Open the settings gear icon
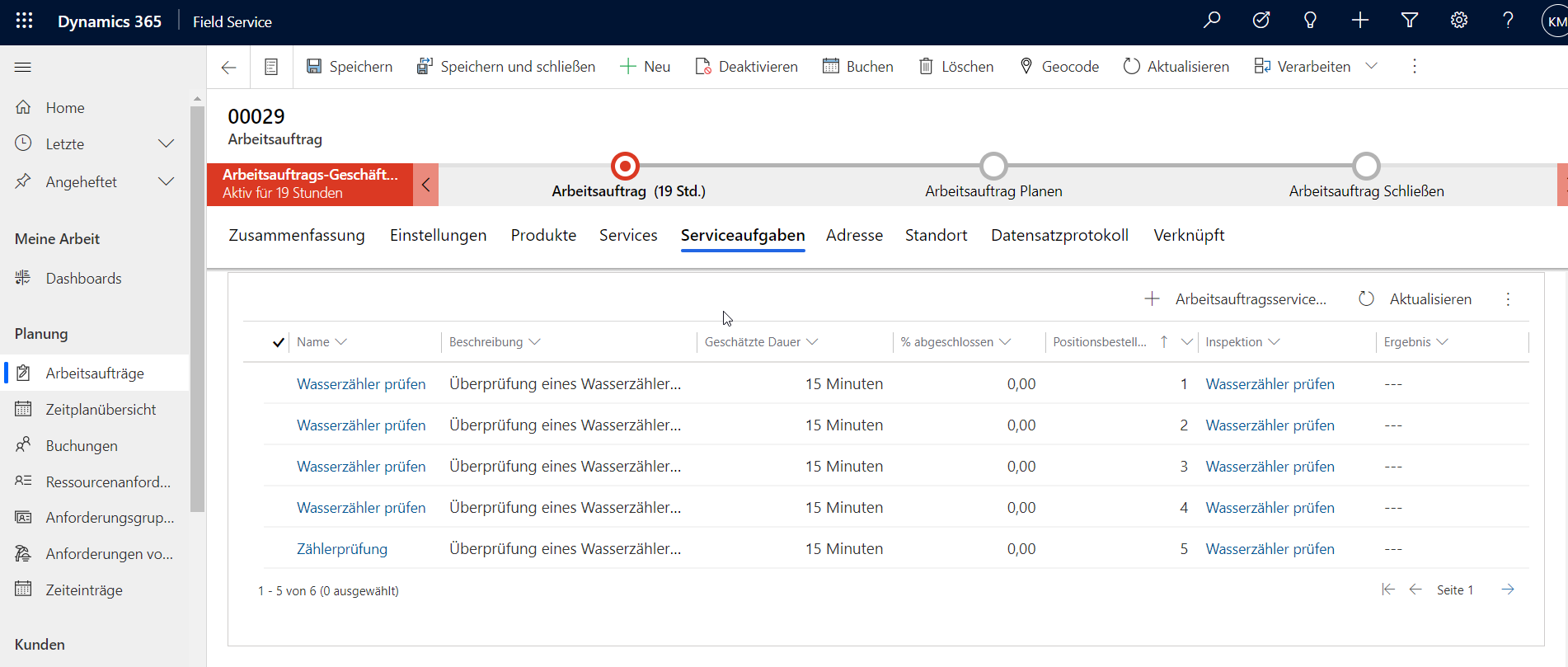The width and height of the screenshot is (1568, 667). (x=1459, y=21)
